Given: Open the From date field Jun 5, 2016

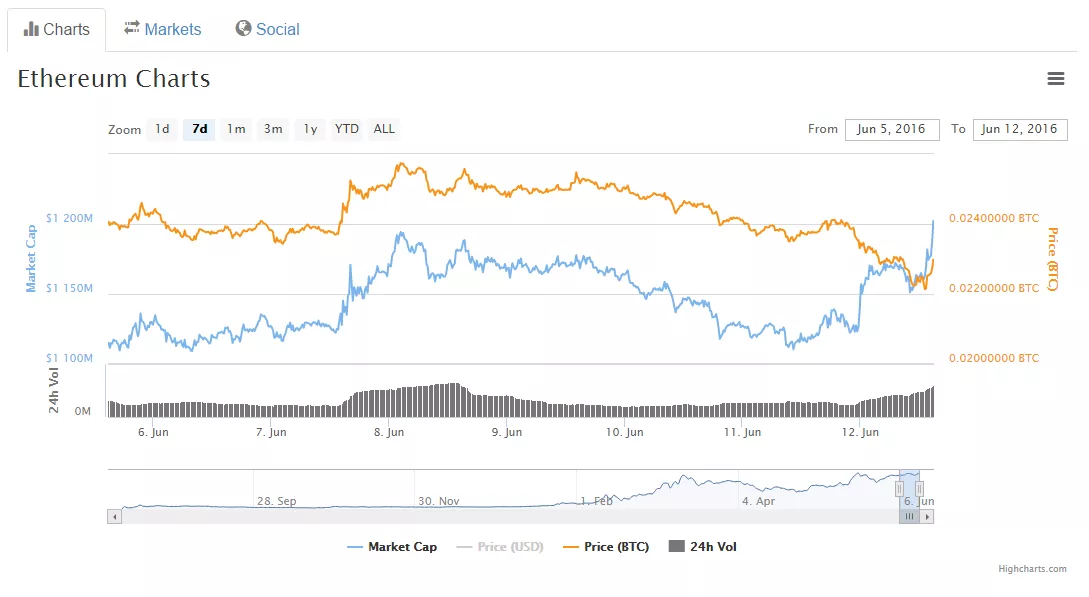Looking at the screenshot, I should (x=892, y=129).
